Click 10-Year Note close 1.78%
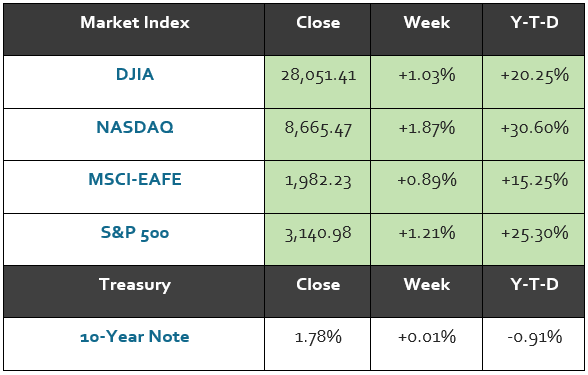Viewport: 588px width, 375px height. point(318,337)
